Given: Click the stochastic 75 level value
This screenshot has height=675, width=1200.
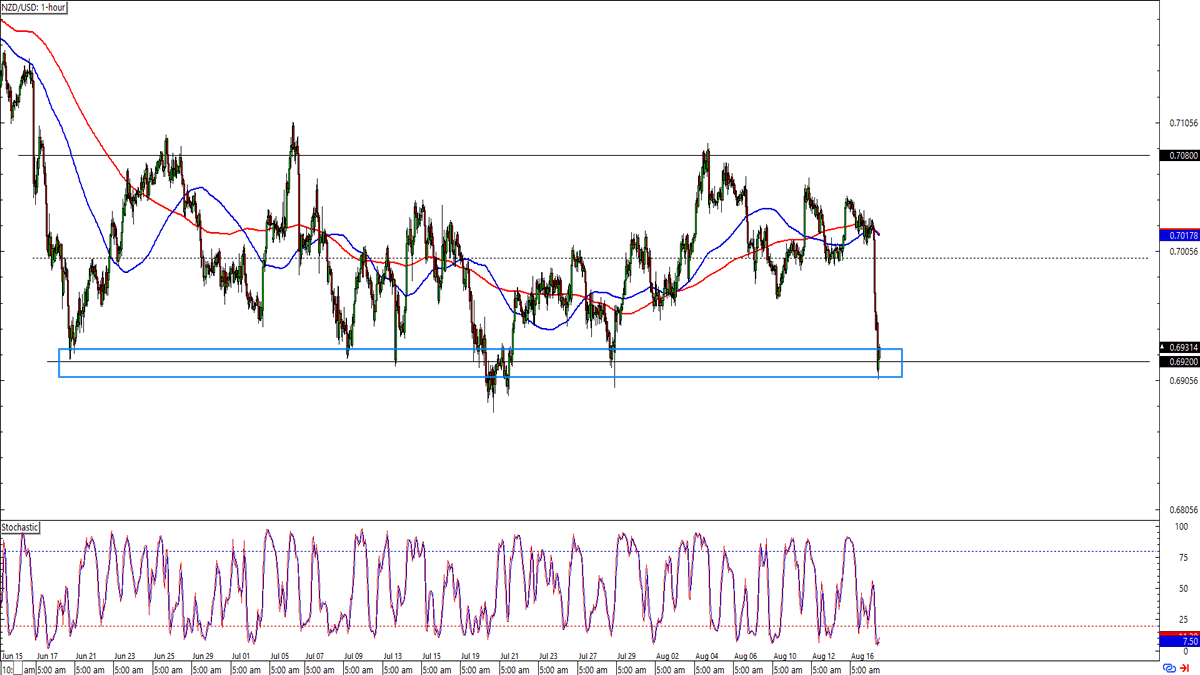Looking at the screenshot, I should (1181, 558).
